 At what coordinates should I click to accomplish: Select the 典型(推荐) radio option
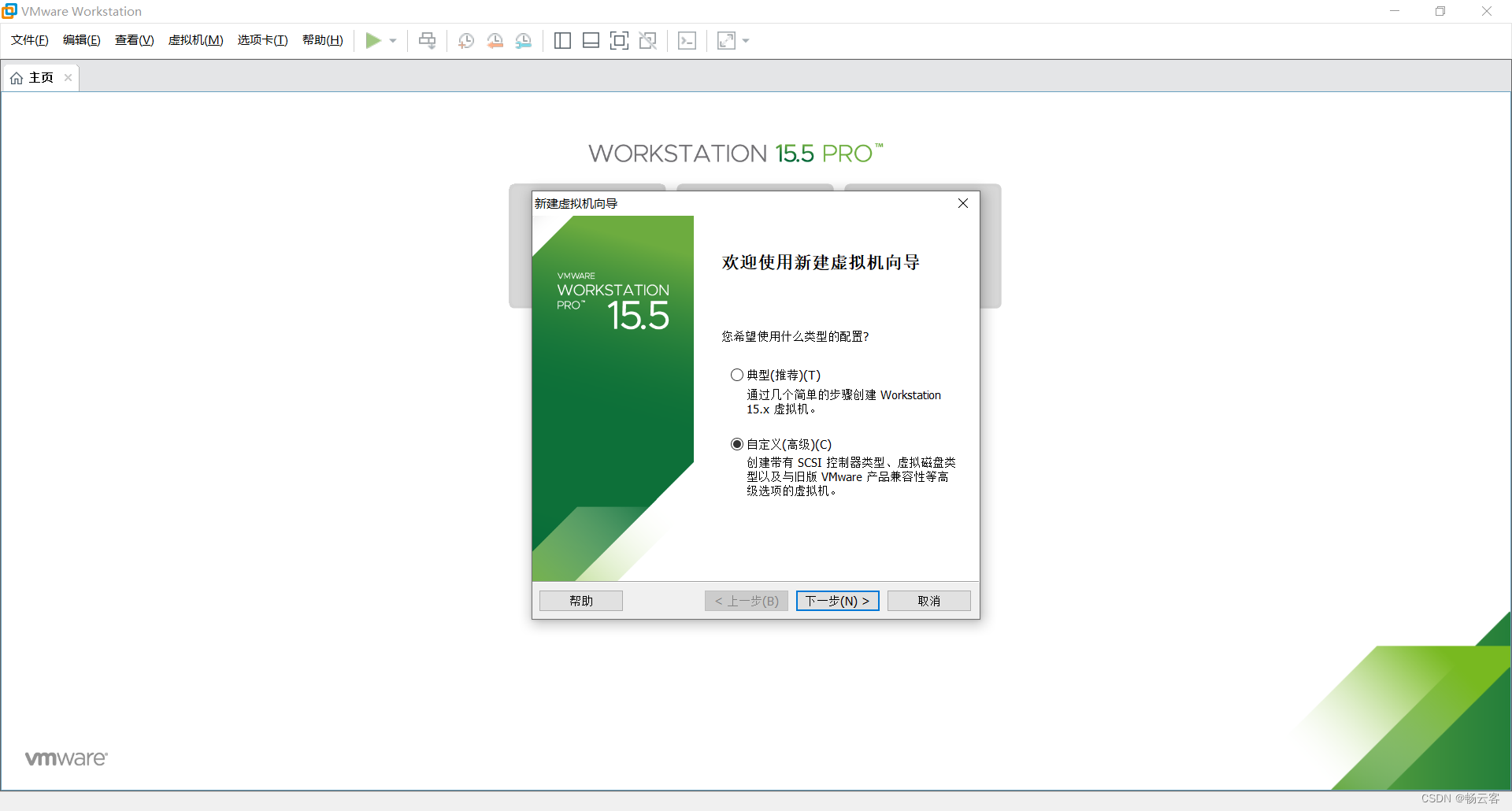click(737, 375)
